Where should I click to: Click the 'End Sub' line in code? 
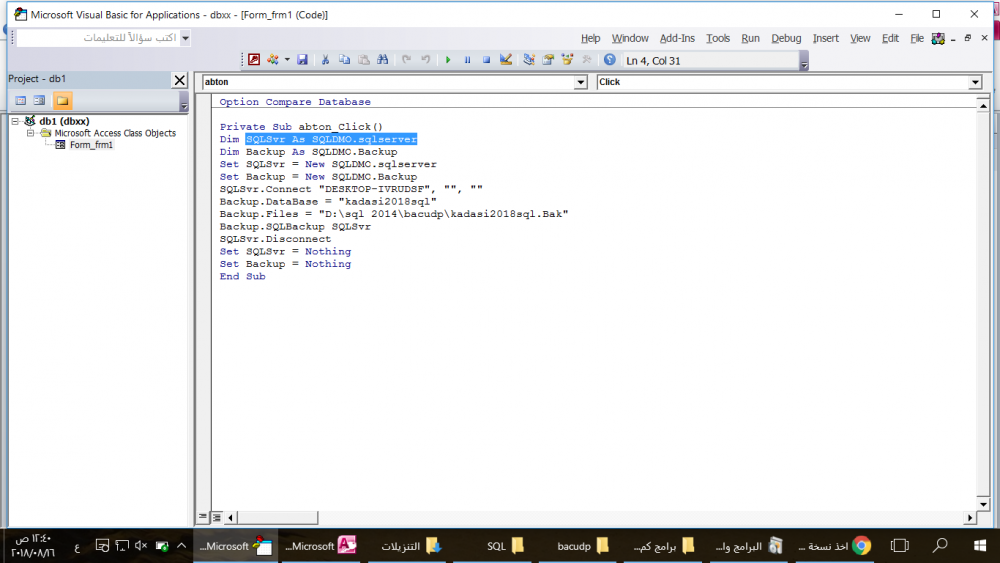tap(242, 277)
